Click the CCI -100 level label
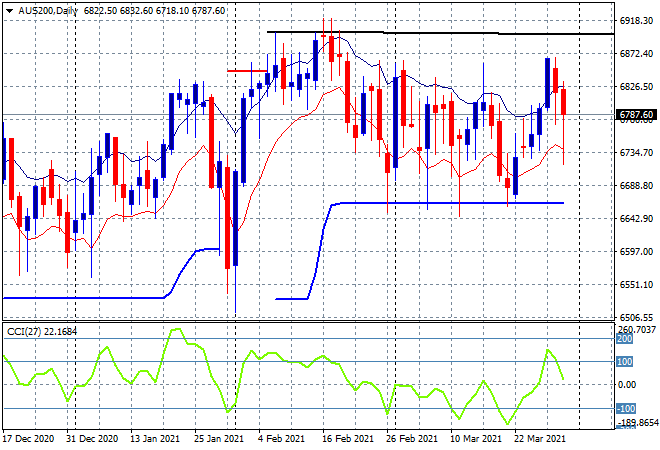This screenshot has width=660, height=450. pos(626,408)
